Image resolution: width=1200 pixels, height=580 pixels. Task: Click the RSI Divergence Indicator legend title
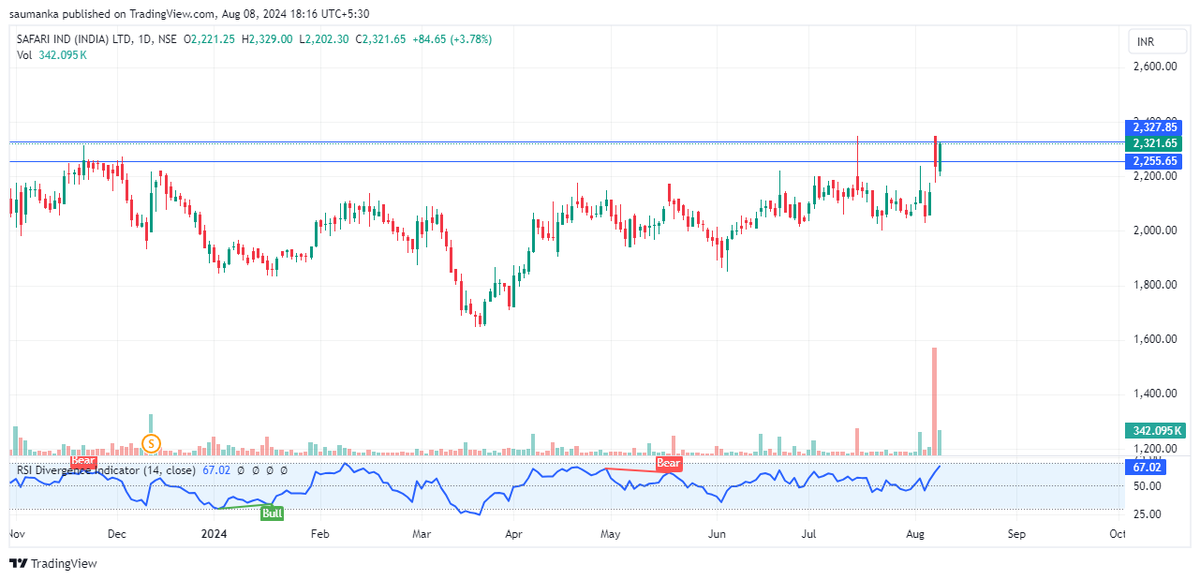point(106,469)
